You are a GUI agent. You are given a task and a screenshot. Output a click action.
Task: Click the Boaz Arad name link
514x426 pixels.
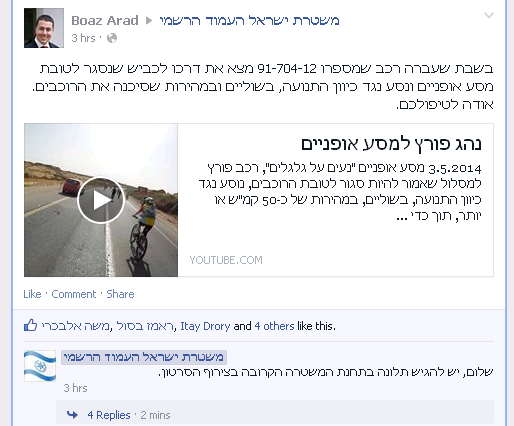[105, 20]
